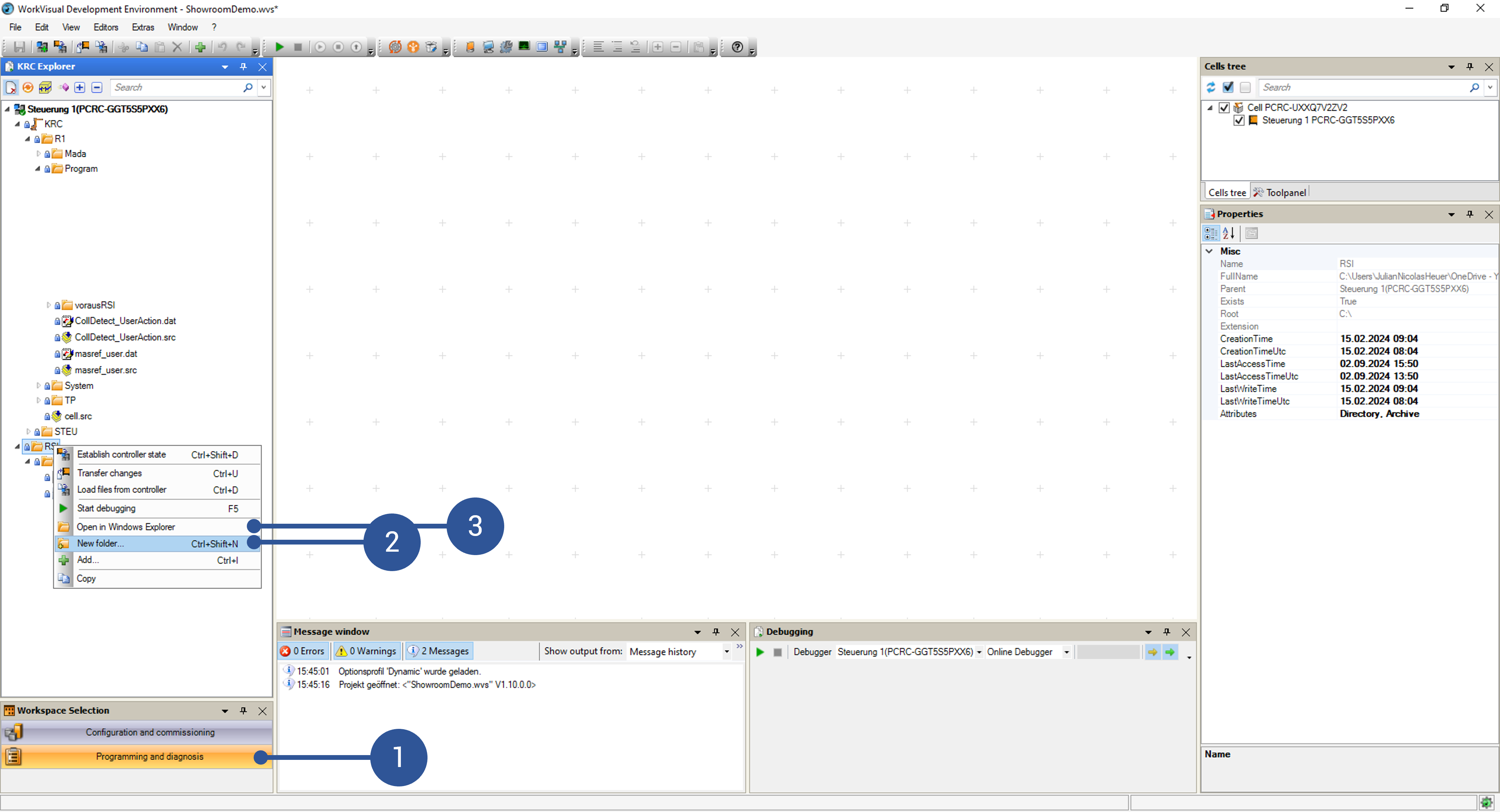Select New folder... from context menu
The height and width of the screenshot is (812, 1500).
click(158, 543)
